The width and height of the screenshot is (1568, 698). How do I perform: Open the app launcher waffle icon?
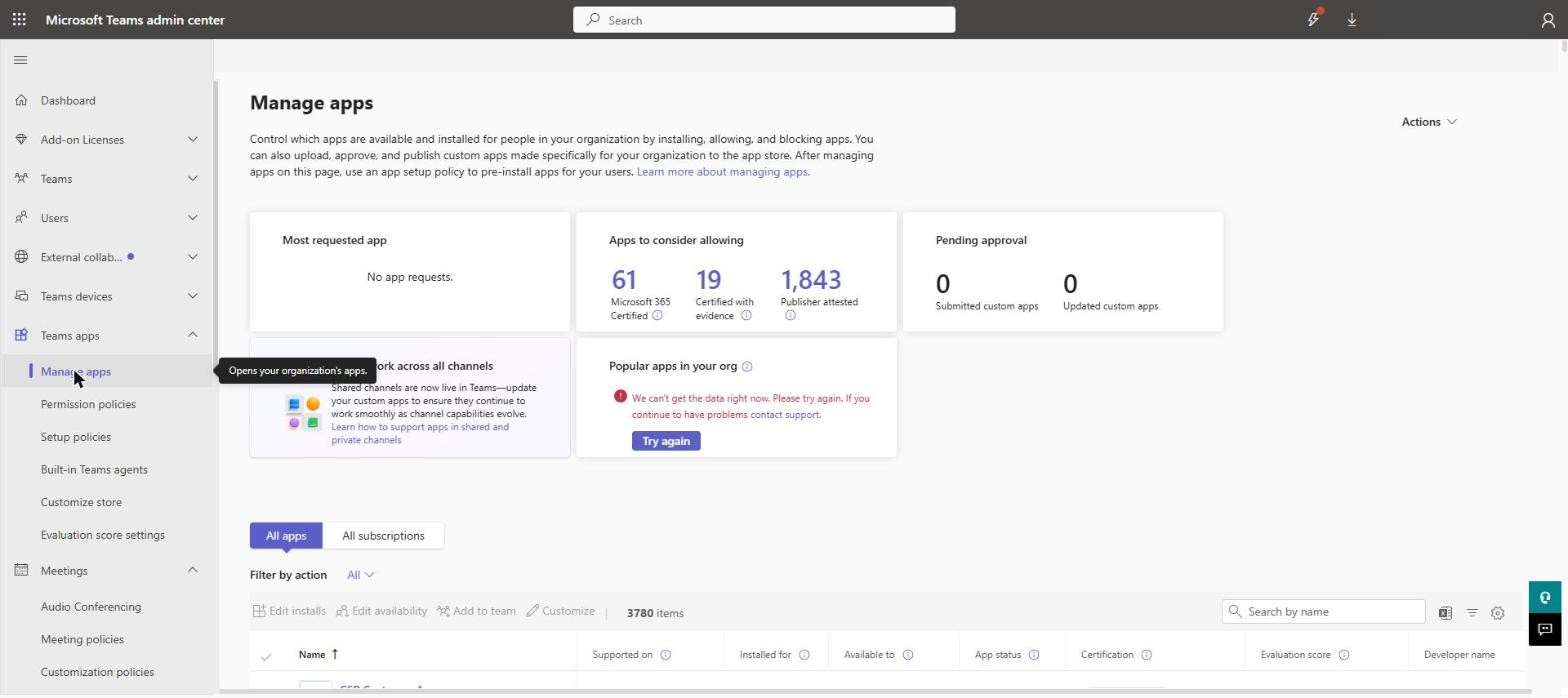19,19
